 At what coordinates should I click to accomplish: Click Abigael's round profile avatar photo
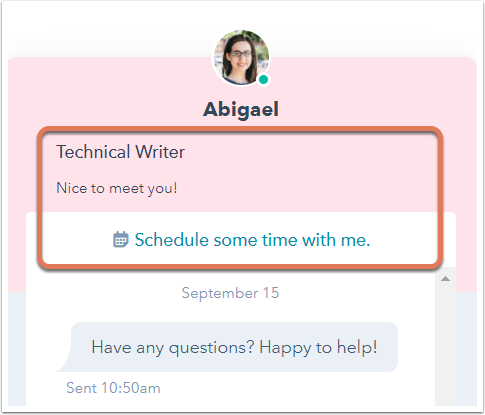[241, 58]
